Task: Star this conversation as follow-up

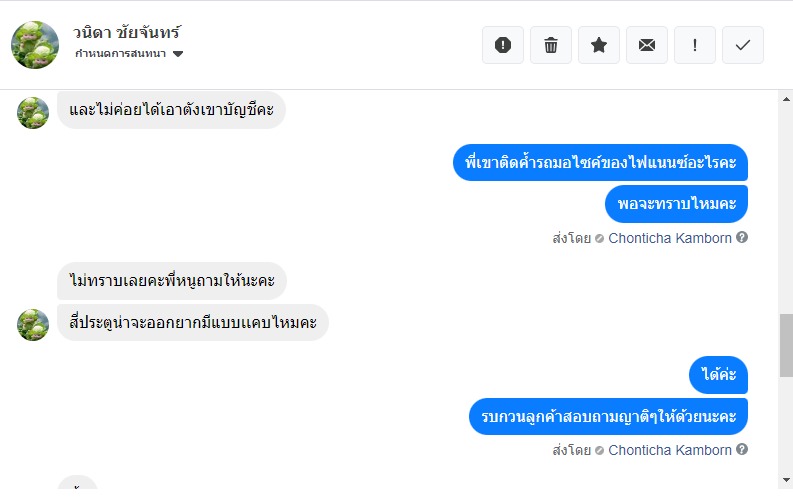Action: point(599,45)
